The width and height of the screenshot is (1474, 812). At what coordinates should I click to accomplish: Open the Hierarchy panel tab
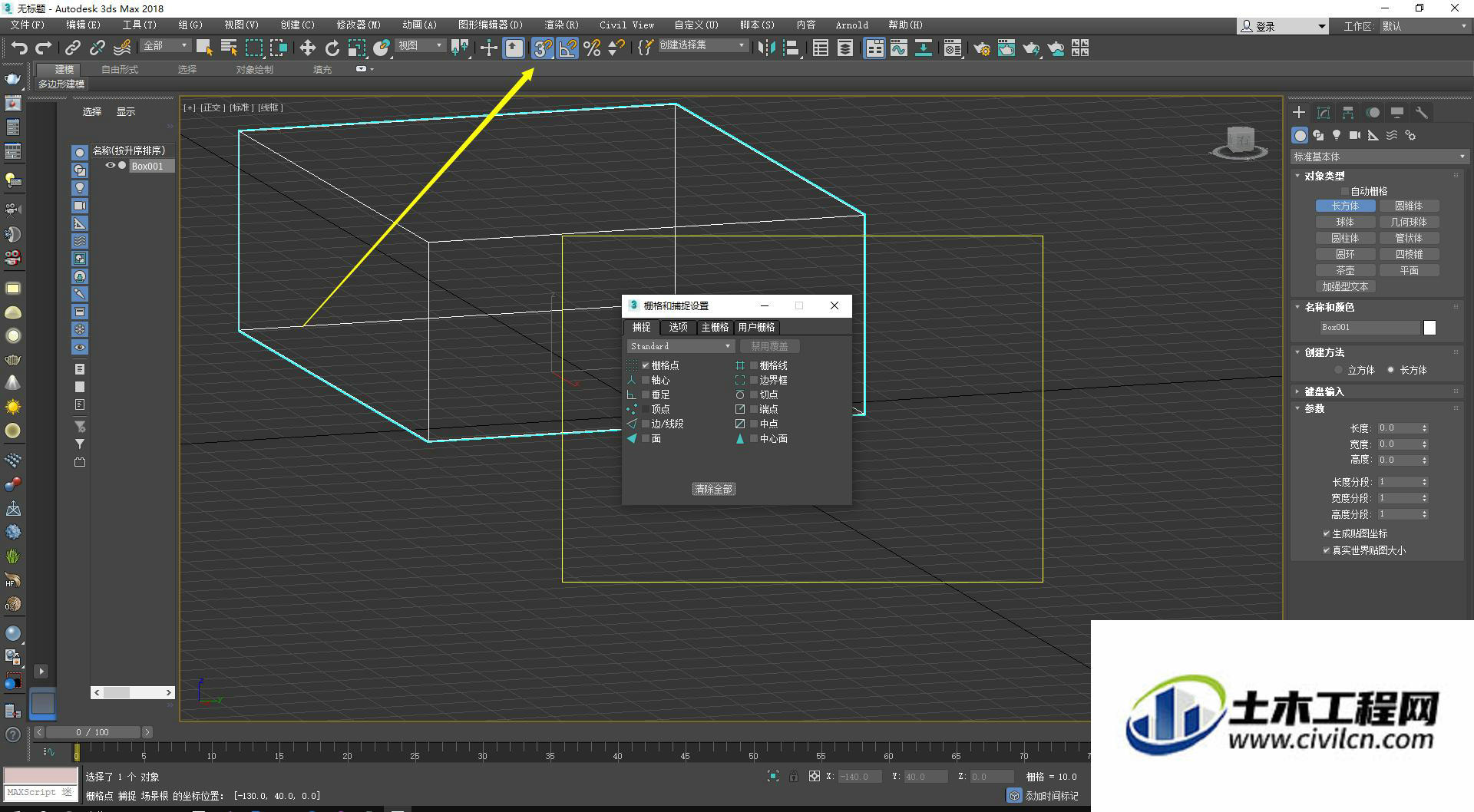click(x=1348, y=112)
